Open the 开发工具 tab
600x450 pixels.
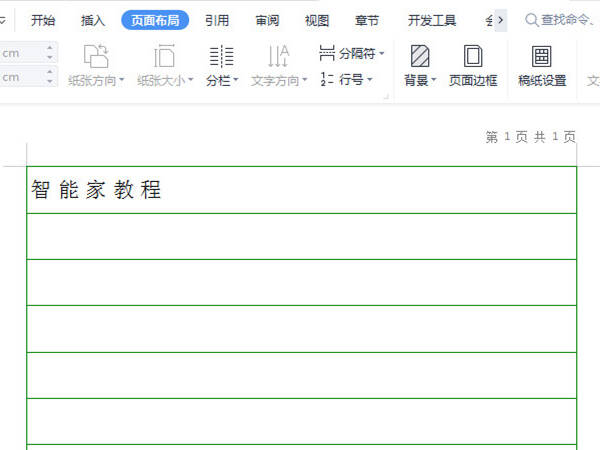(432, 20)
